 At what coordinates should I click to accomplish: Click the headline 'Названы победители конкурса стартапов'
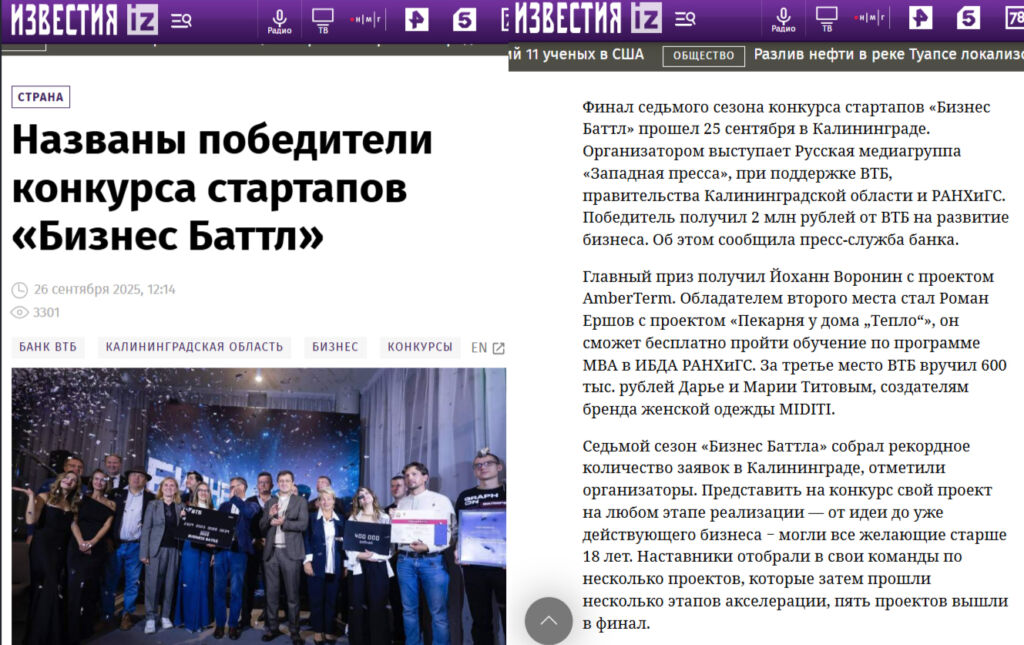tap(222, 187)
